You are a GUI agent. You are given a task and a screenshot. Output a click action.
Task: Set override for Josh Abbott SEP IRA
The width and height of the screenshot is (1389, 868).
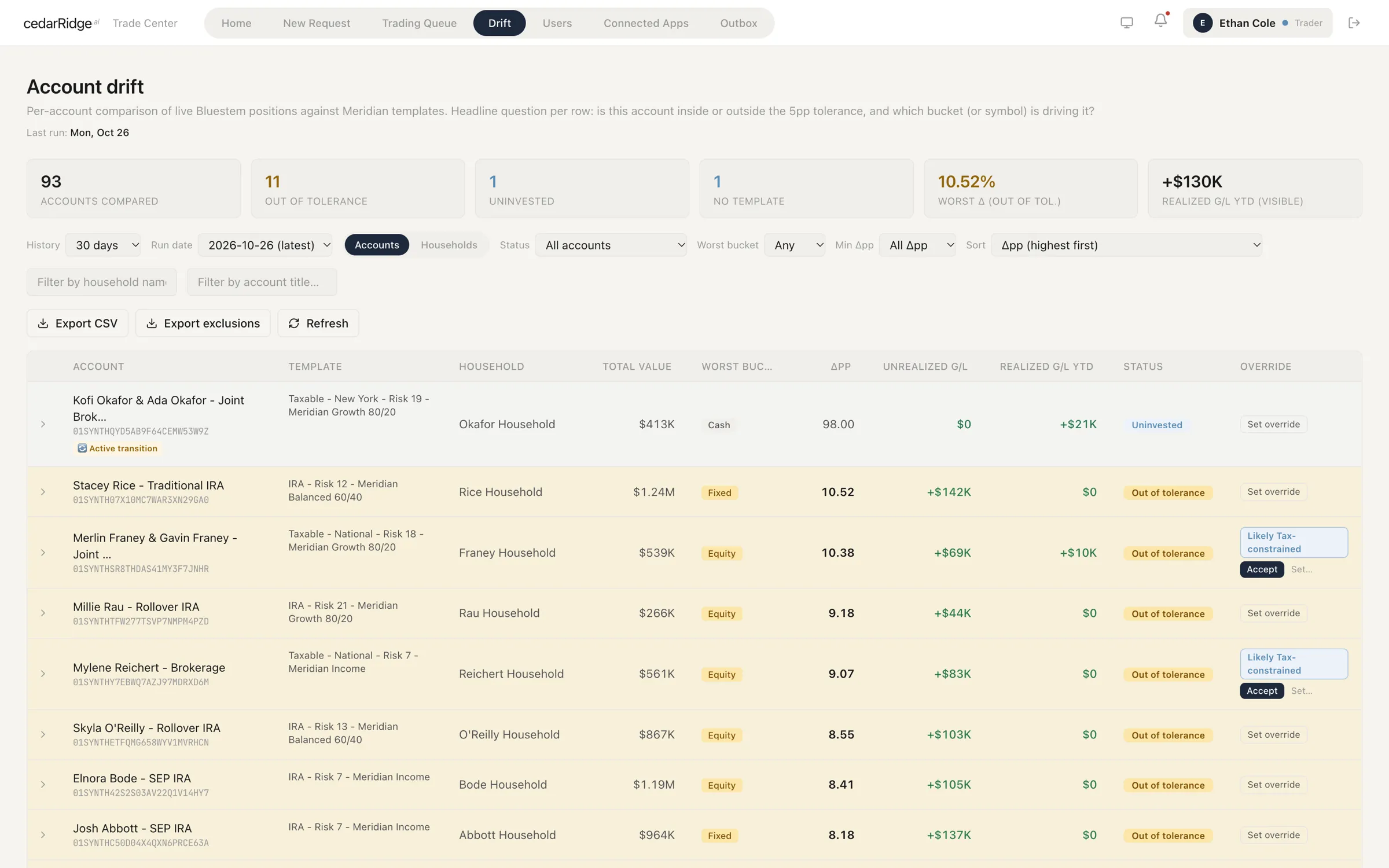[1273, 835]
